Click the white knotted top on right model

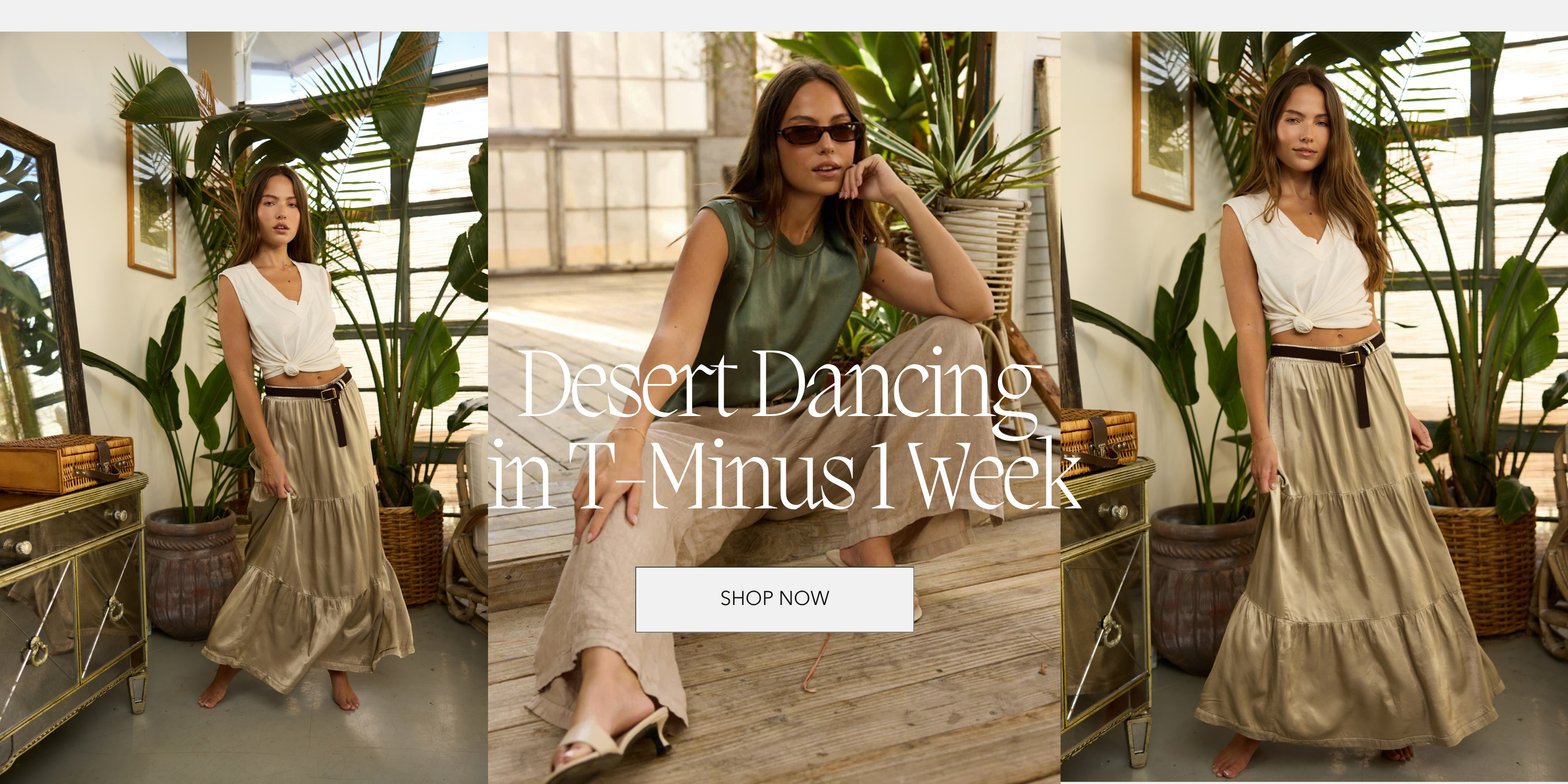coord(1297,268)
